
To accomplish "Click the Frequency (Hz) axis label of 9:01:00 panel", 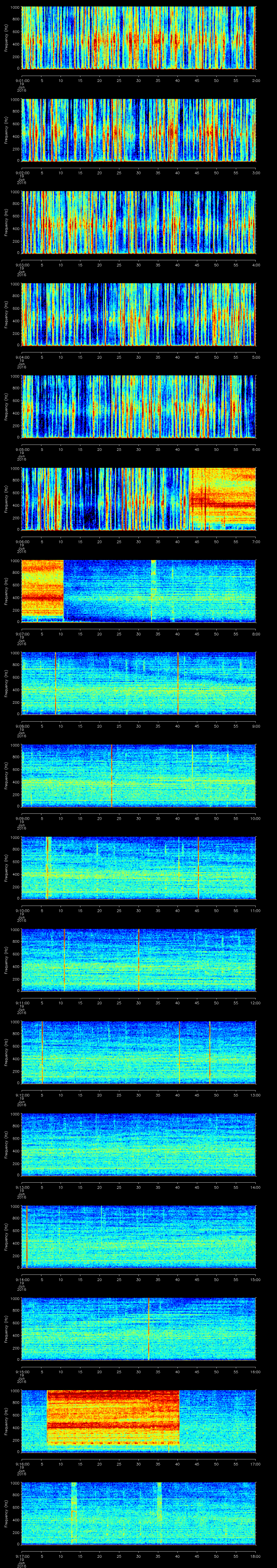I will tap(6, 38).
